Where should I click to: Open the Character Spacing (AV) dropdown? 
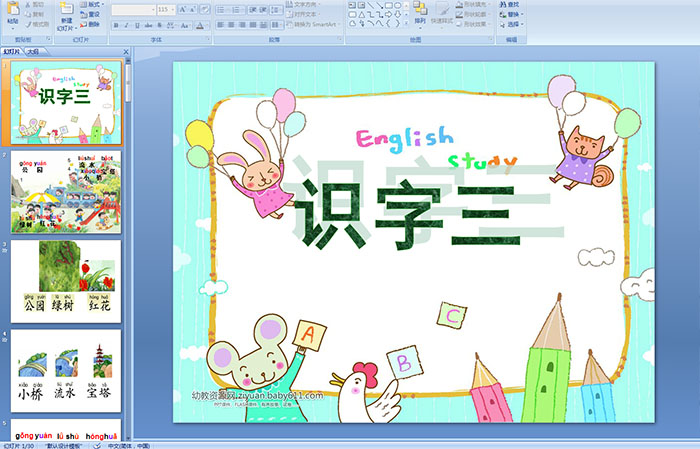coord(171,25)
